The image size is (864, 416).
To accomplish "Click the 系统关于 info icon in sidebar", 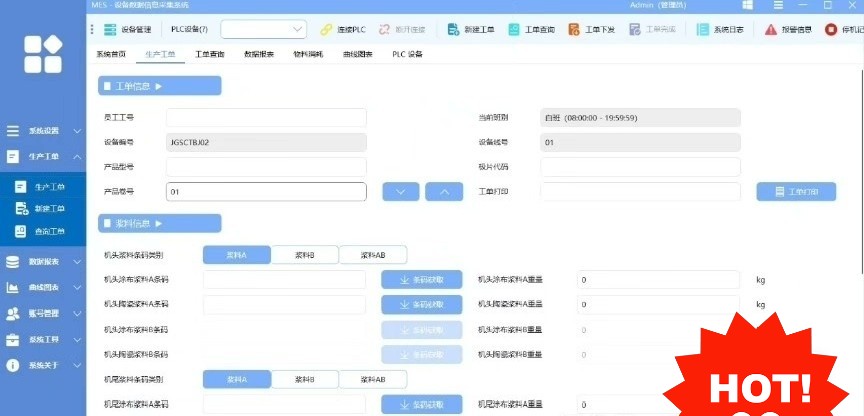I will pos(12,365).
